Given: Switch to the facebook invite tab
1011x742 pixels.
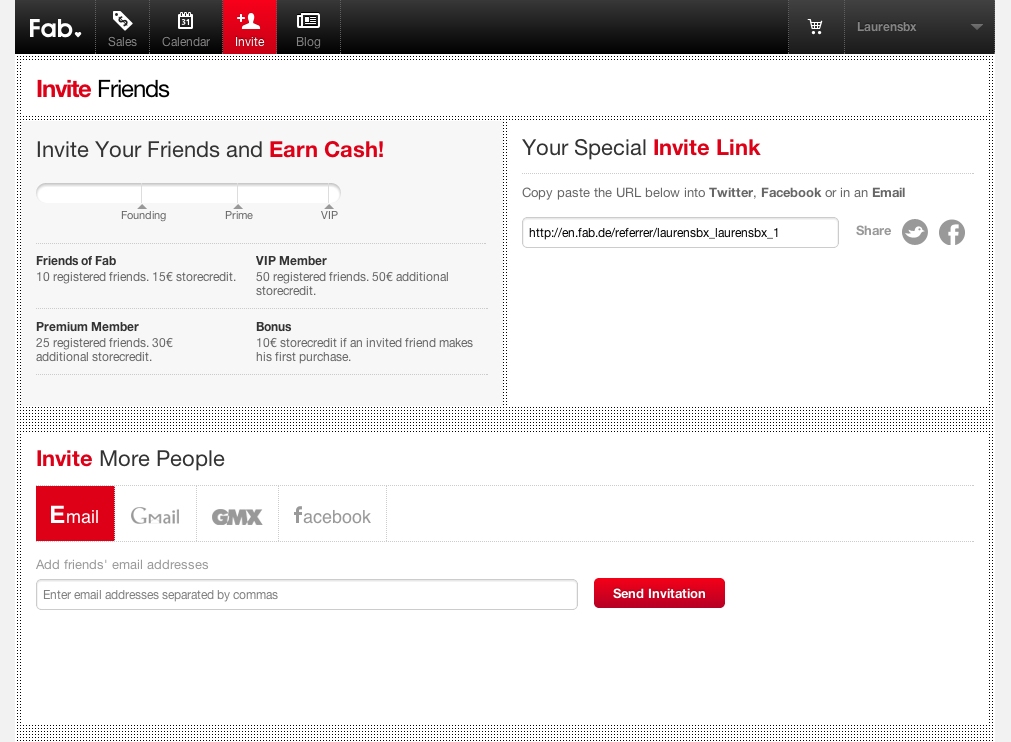Looking at the screenshot, I should [x=332, y=515].
